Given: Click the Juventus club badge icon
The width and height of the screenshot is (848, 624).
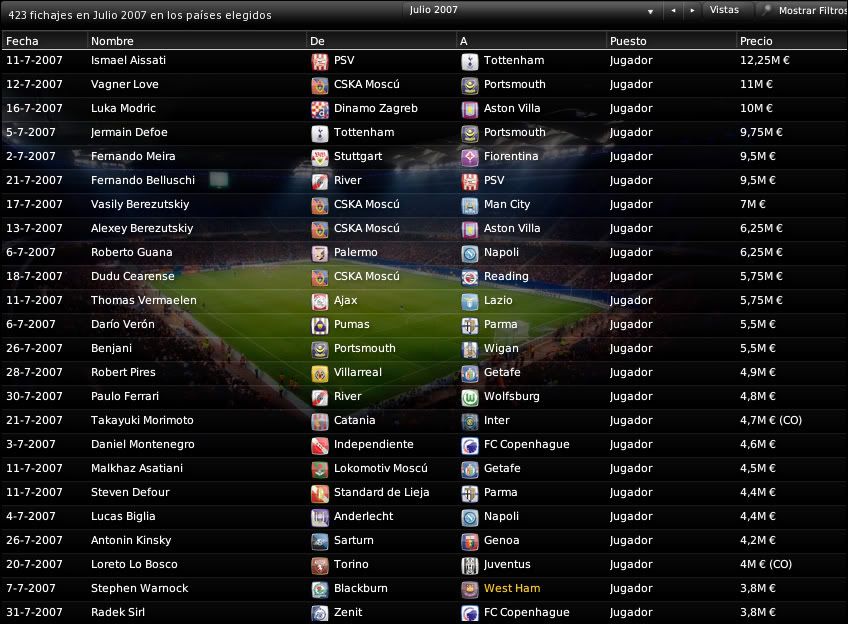Looking at the screenshot, I should tap(469, 565).
